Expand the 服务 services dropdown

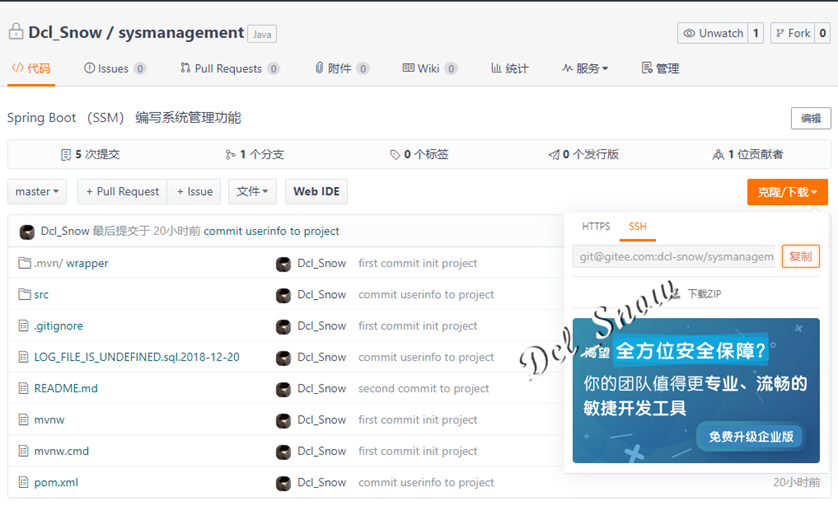click(x=585, y=68)
